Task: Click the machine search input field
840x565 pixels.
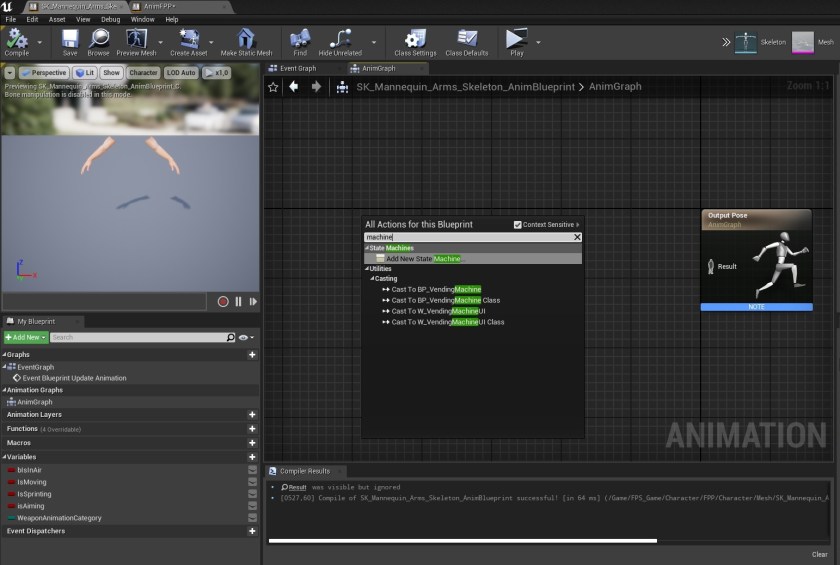Action: pos(467,237)
